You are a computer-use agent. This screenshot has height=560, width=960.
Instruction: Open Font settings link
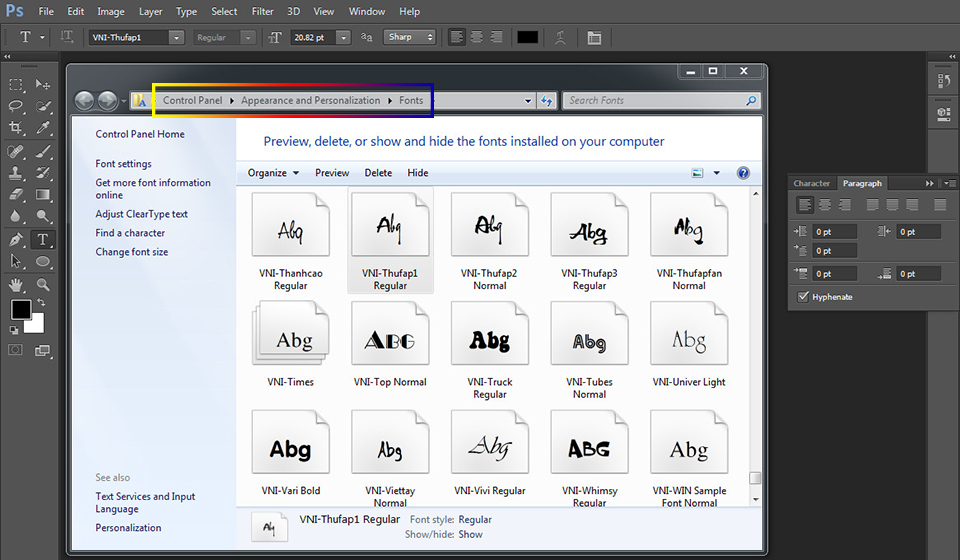123,163
